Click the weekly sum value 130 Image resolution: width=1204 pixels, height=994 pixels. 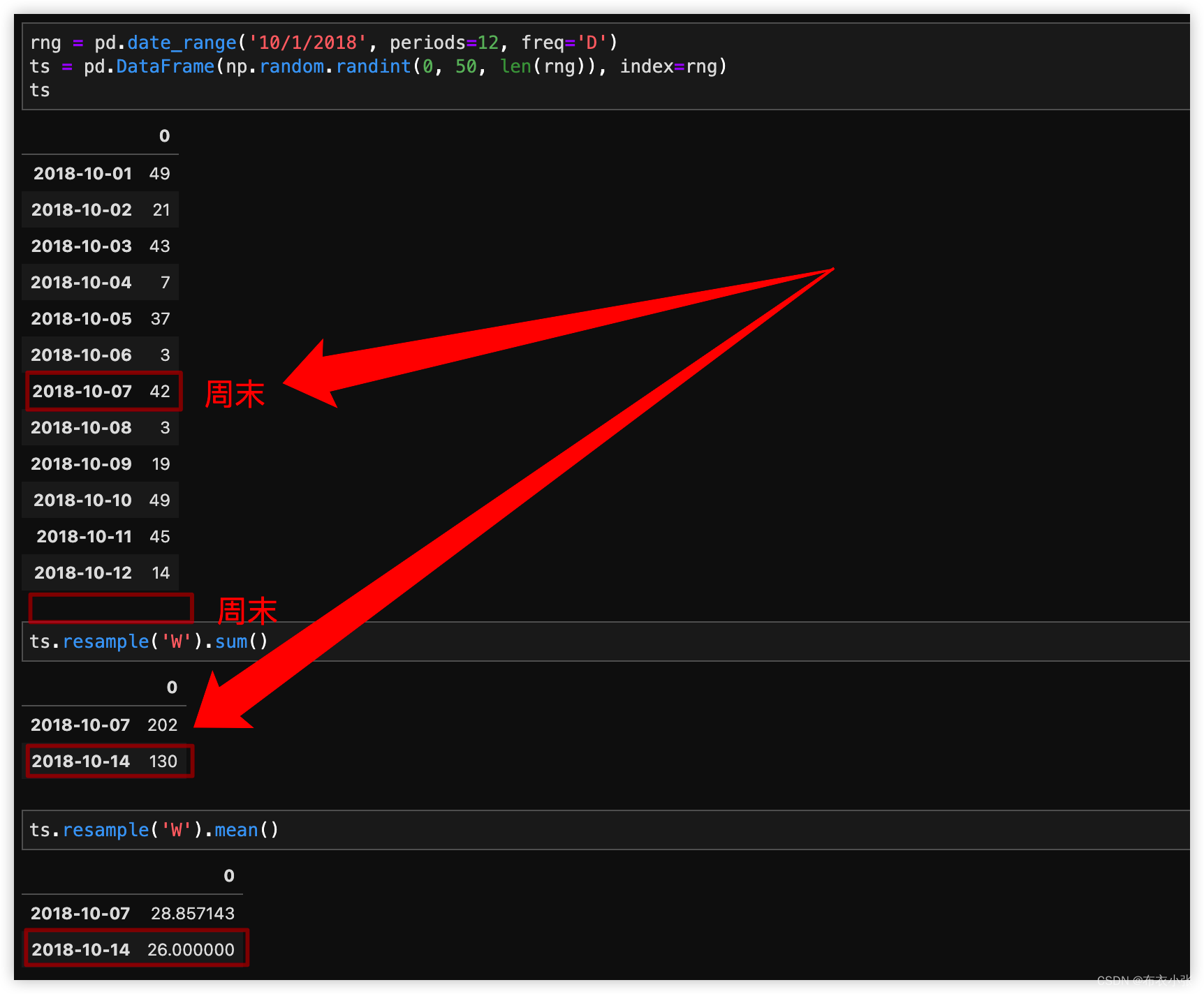point(163,762)
